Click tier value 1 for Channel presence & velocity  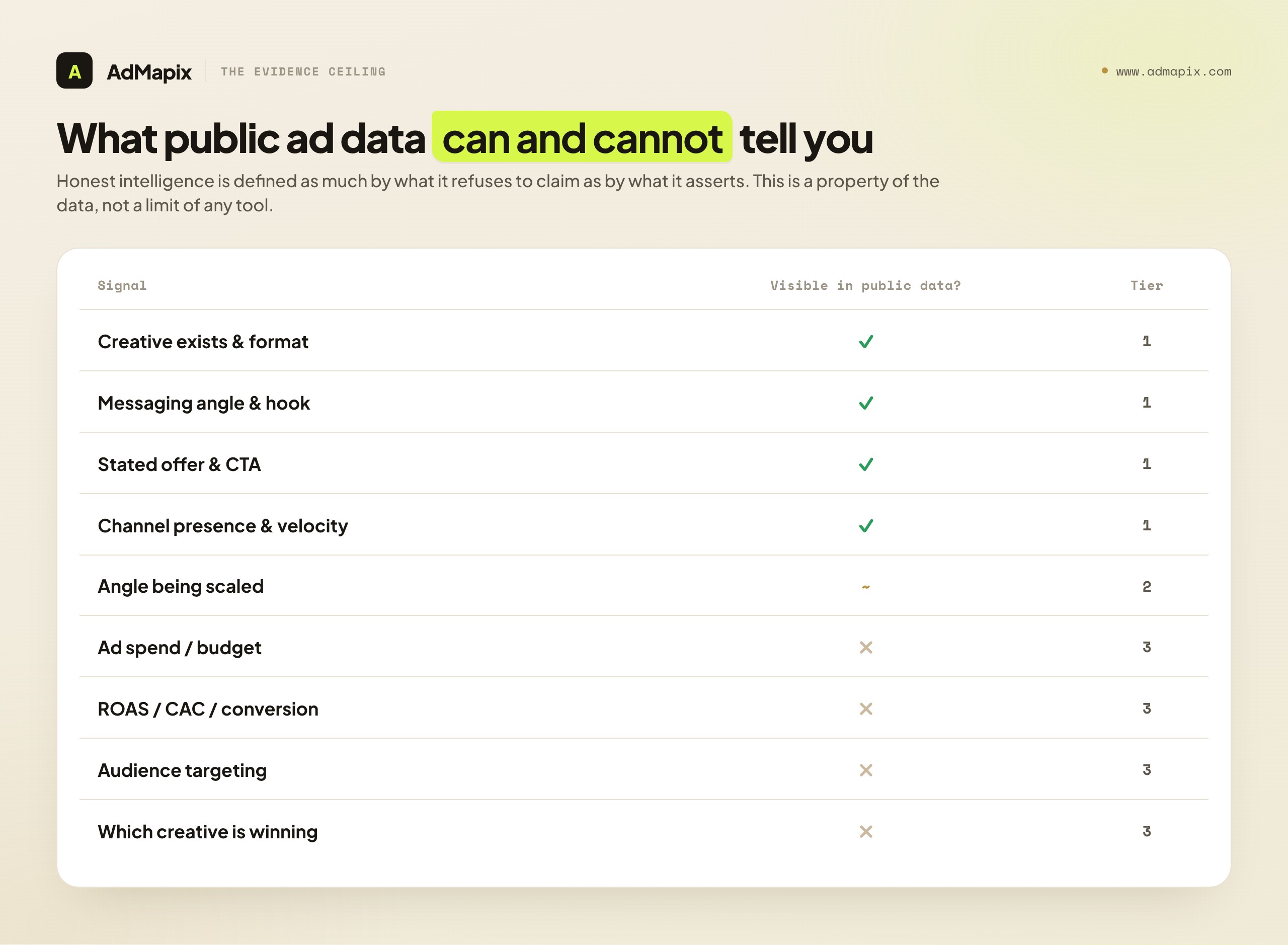coord(1146,524)
